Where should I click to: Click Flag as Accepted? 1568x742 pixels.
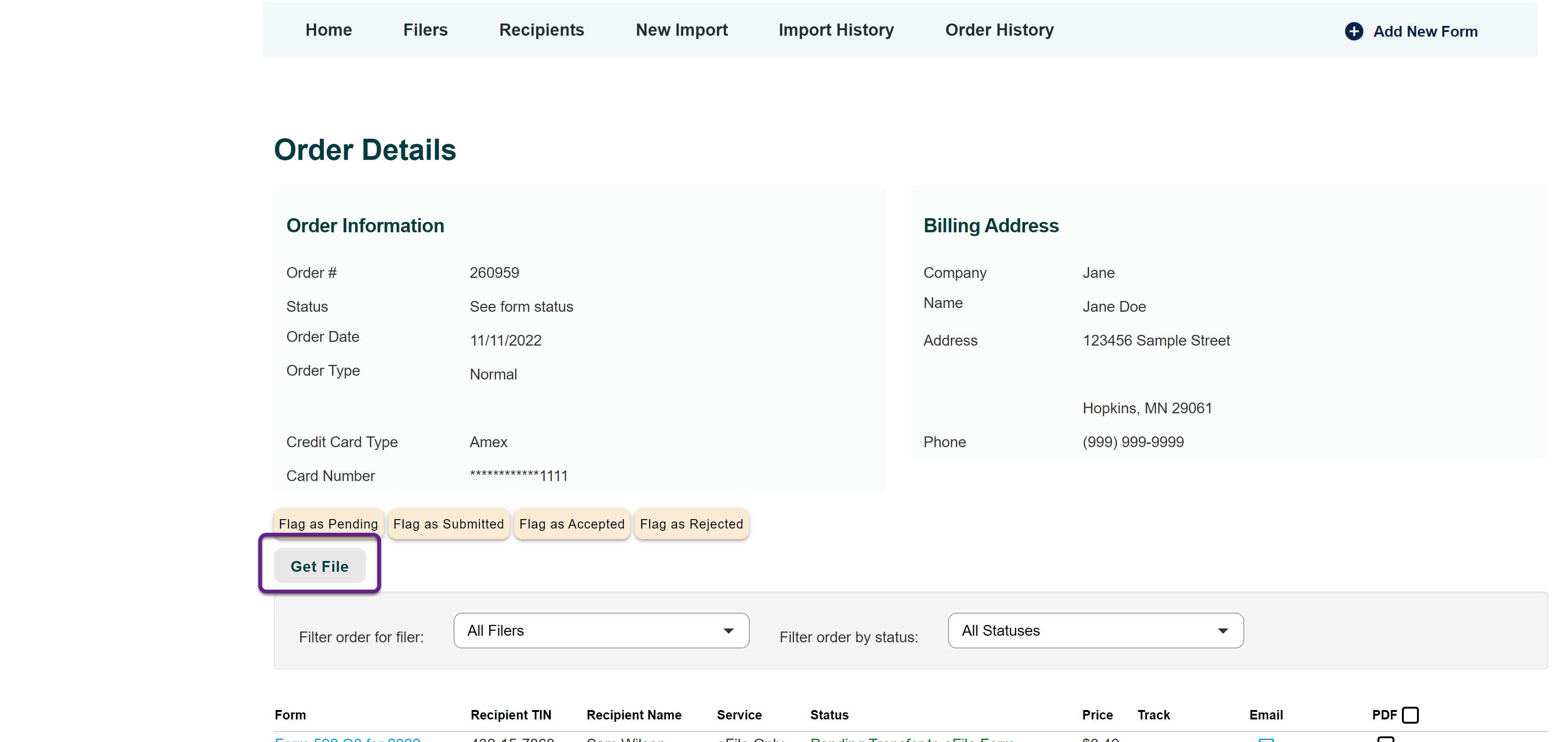[572, 524]
